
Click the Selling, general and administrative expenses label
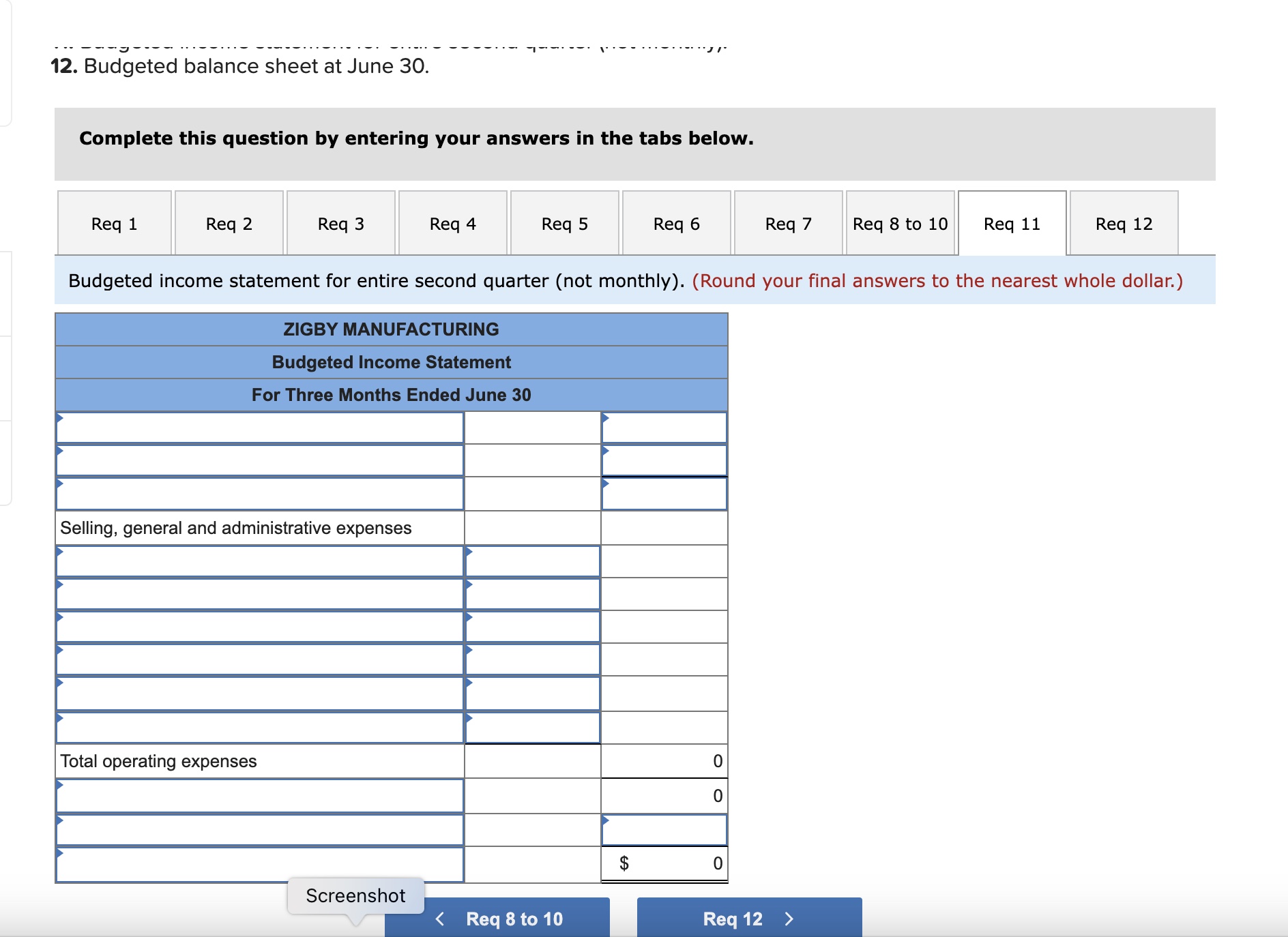236,528
